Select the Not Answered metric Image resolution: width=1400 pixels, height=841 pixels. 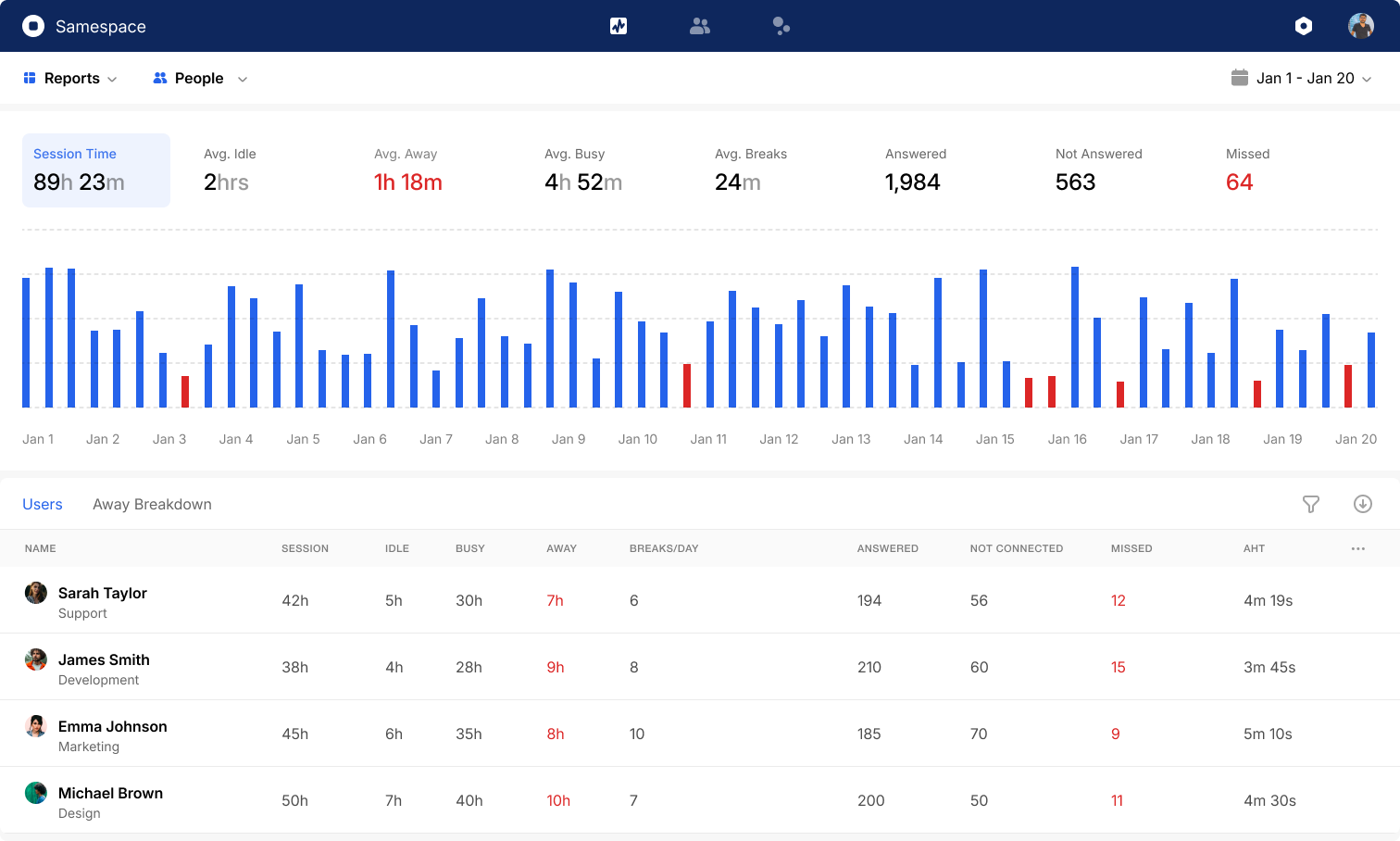(x=1099, y=170)
